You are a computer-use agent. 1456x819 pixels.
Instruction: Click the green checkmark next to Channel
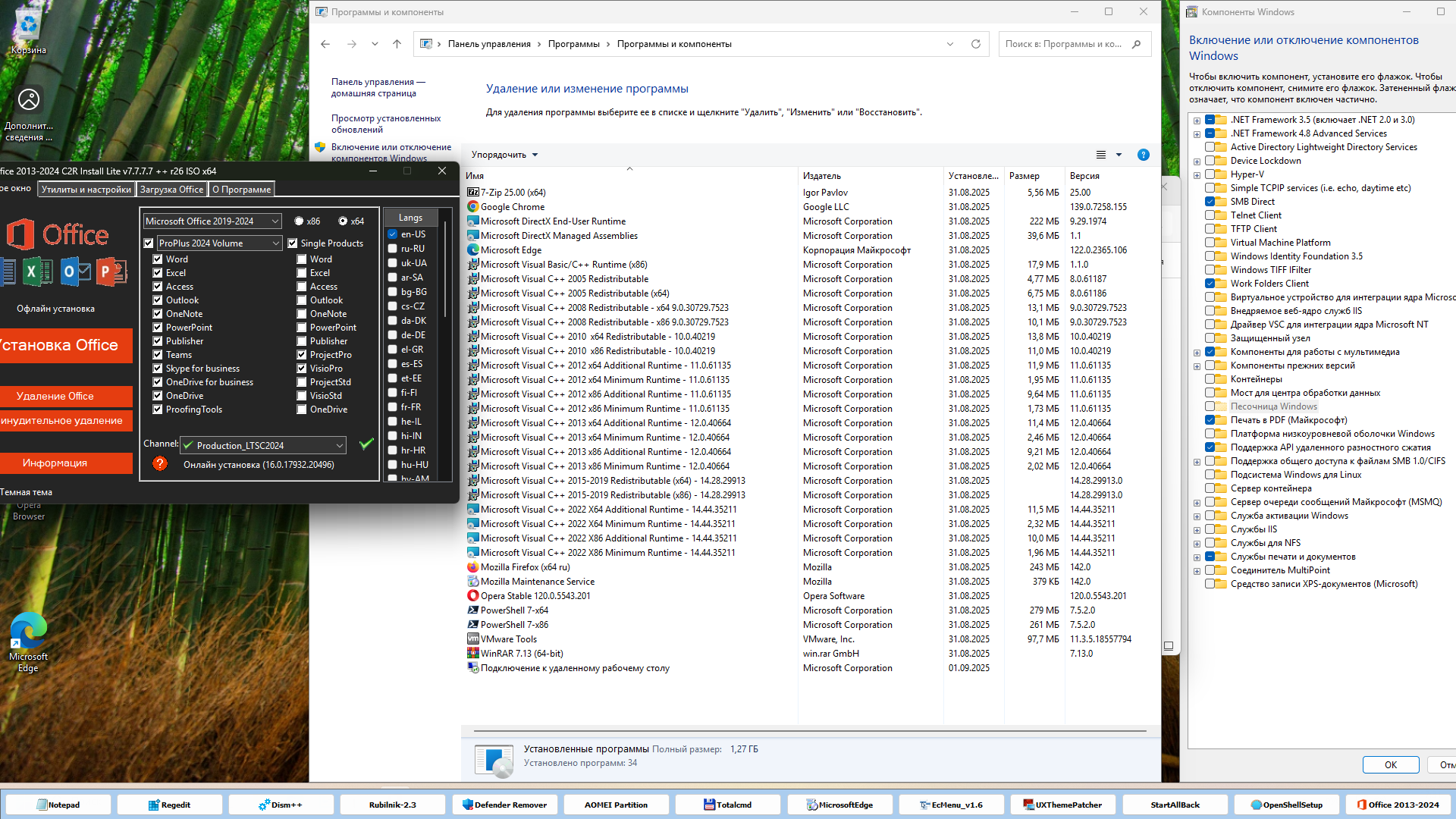pyautogui.click(x=366, y=444)
